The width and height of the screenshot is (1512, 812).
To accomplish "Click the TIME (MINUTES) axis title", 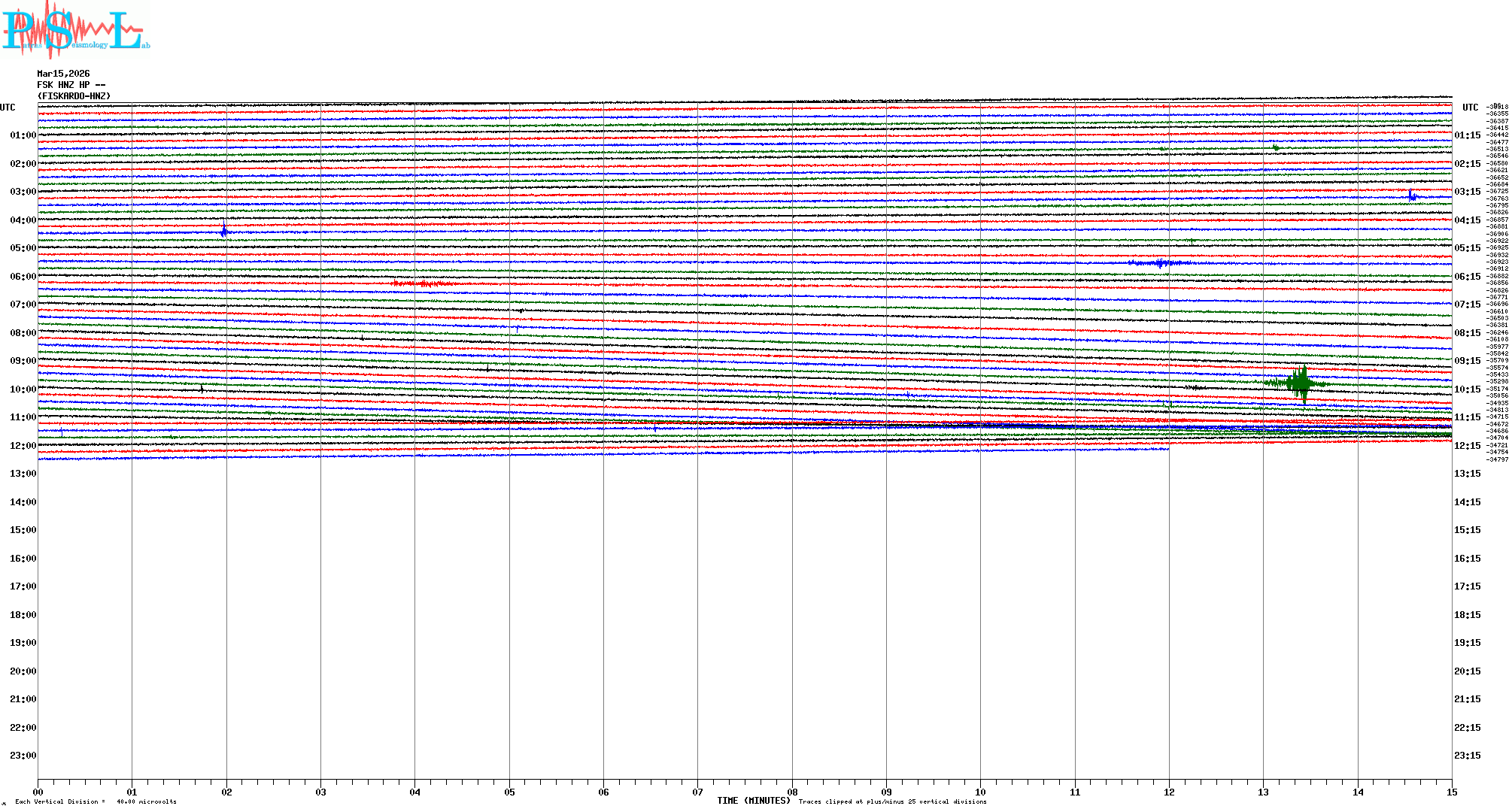I will coord(753,801).
